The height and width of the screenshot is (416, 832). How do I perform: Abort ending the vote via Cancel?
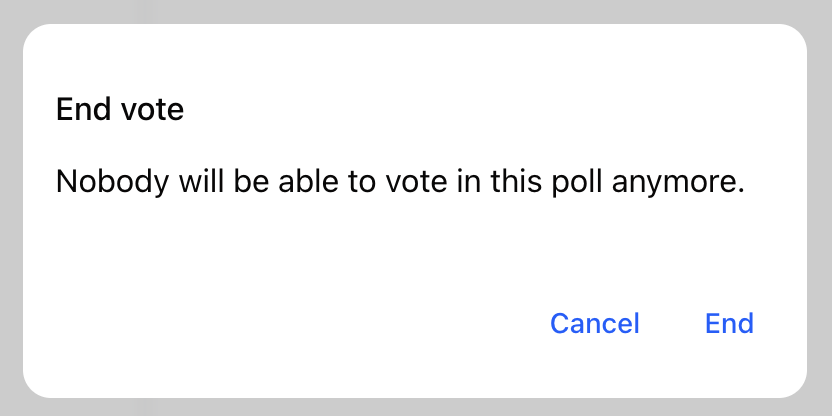pos(594,324)
